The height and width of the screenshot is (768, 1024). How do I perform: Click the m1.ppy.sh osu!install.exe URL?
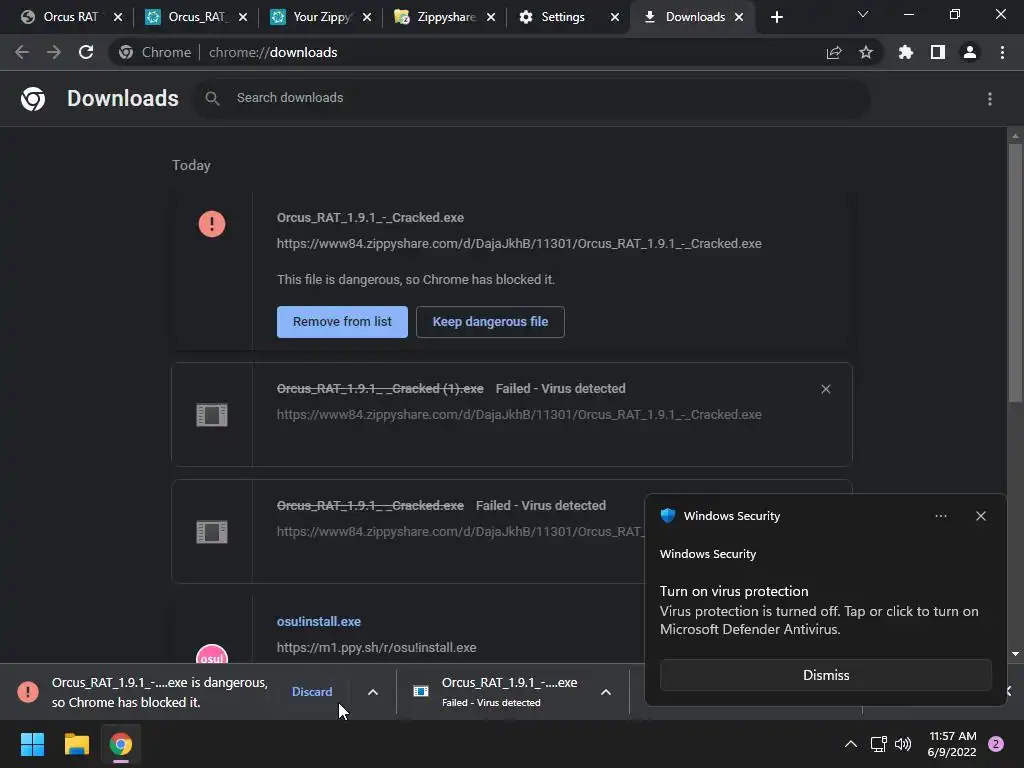pos(376,648)
